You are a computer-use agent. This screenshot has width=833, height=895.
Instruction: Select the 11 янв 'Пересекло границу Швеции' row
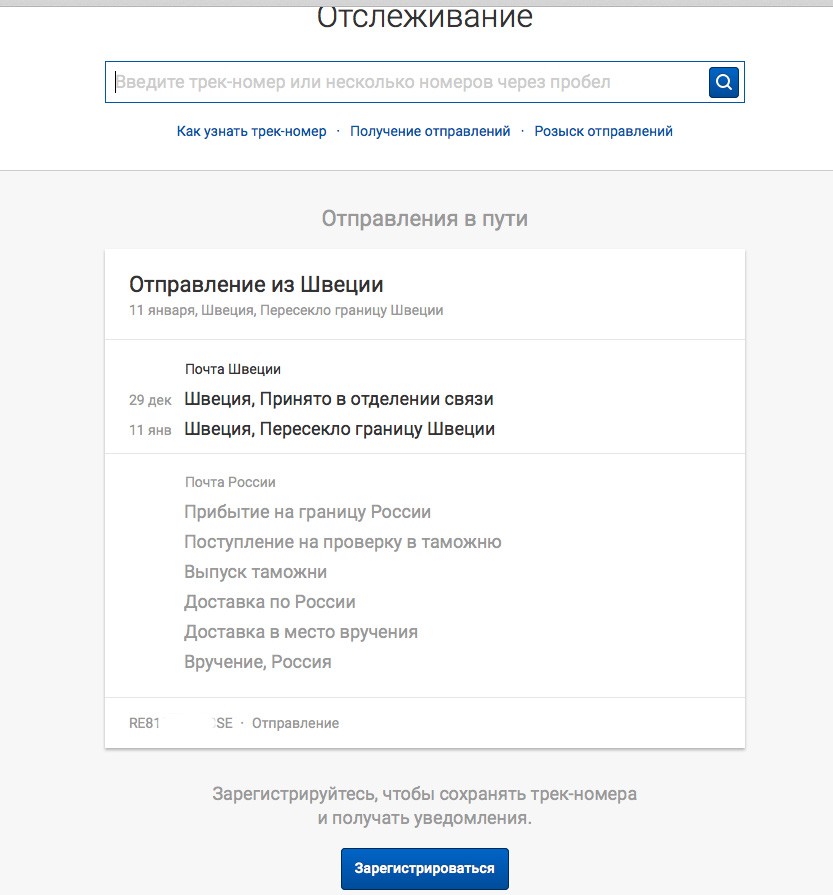coord(339,429)
